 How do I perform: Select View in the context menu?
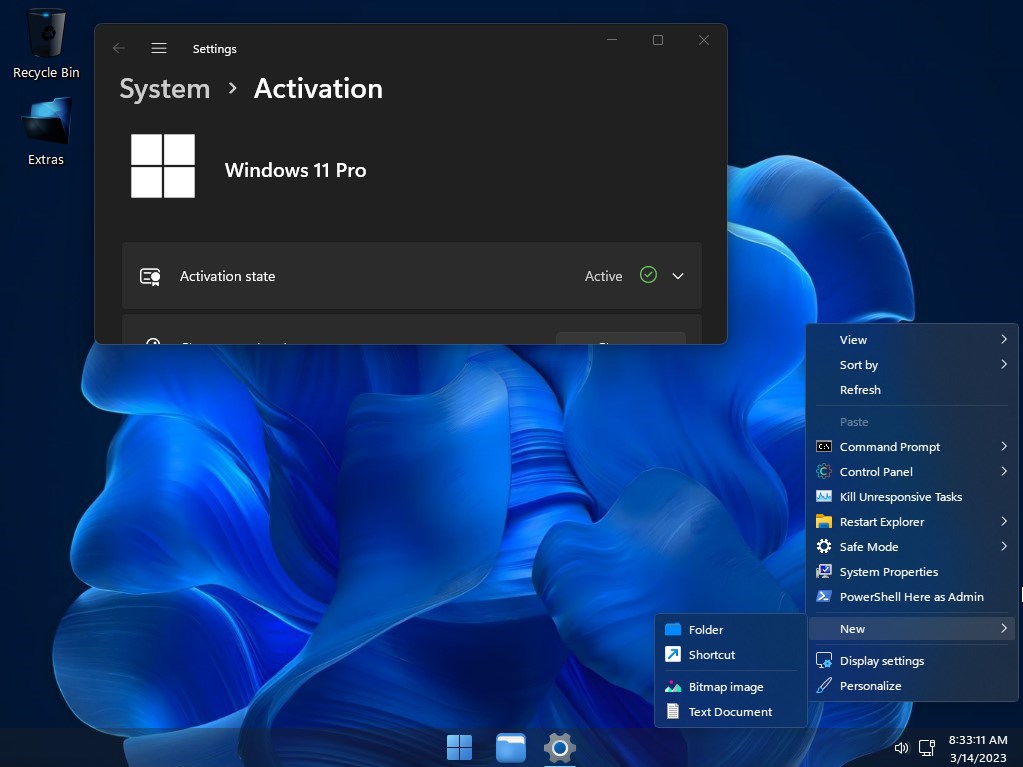(911, 340)
